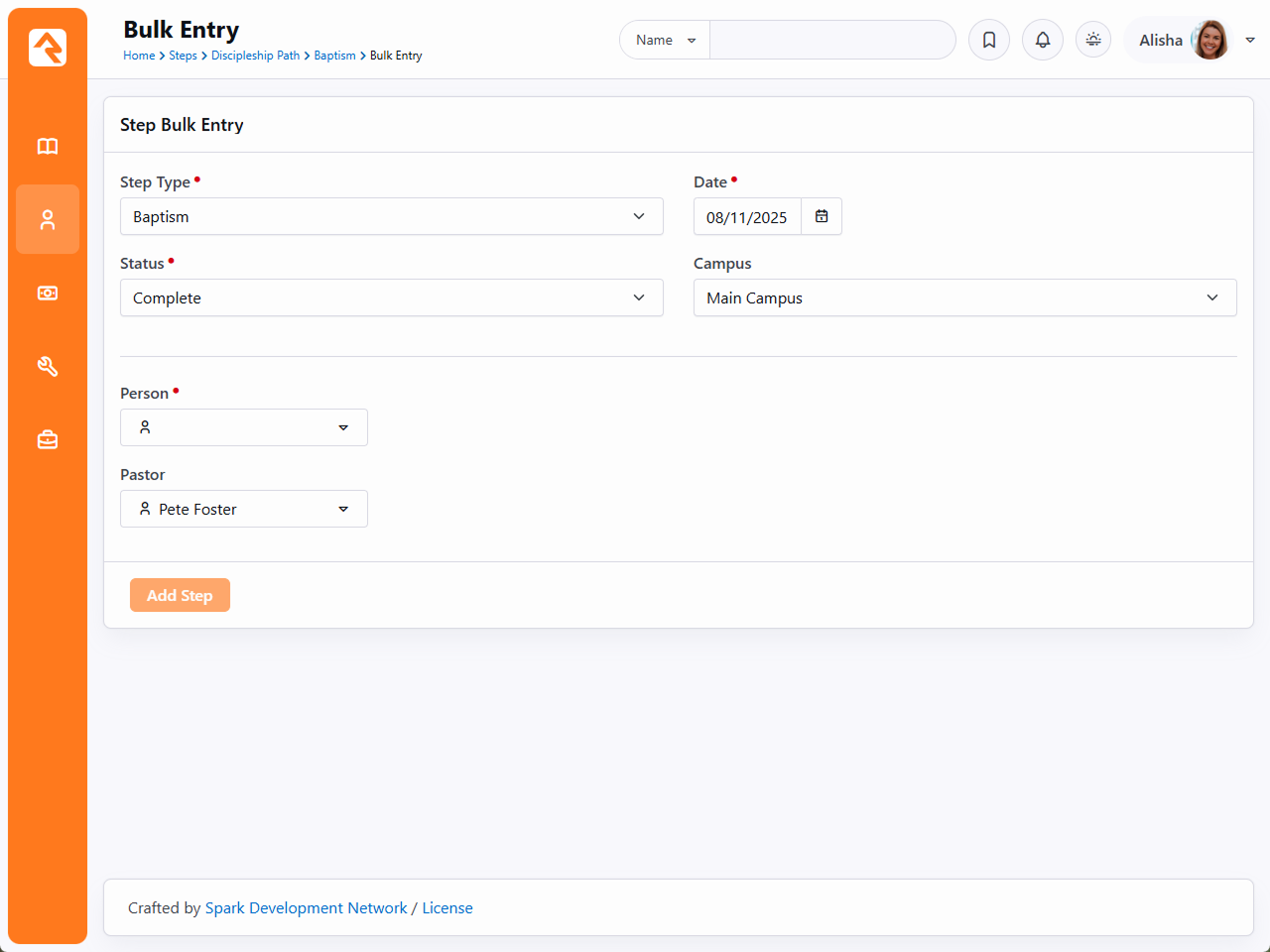
Task: Open the date picker calendar icon
Action: pyautogui.click(x=822, y=216)
